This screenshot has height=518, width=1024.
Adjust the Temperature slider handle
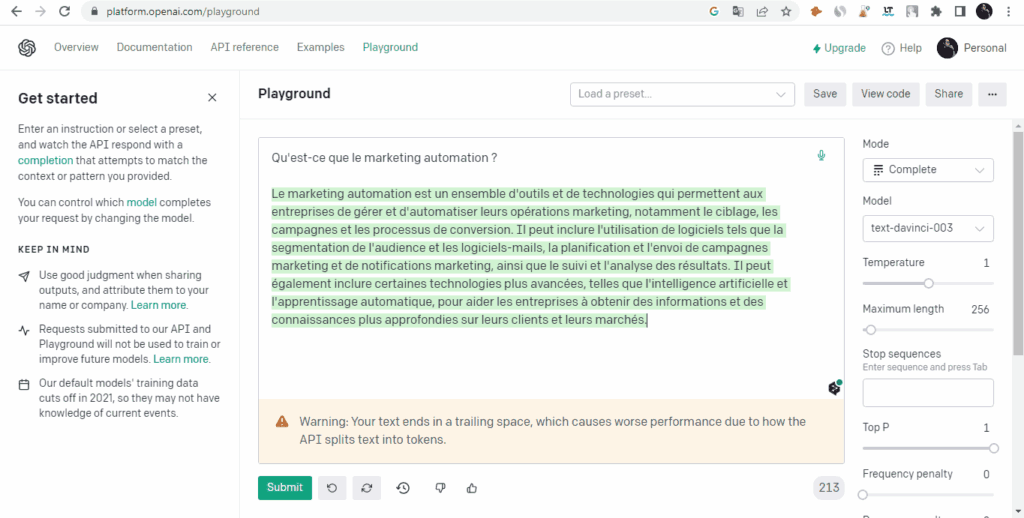pos(929,283)
